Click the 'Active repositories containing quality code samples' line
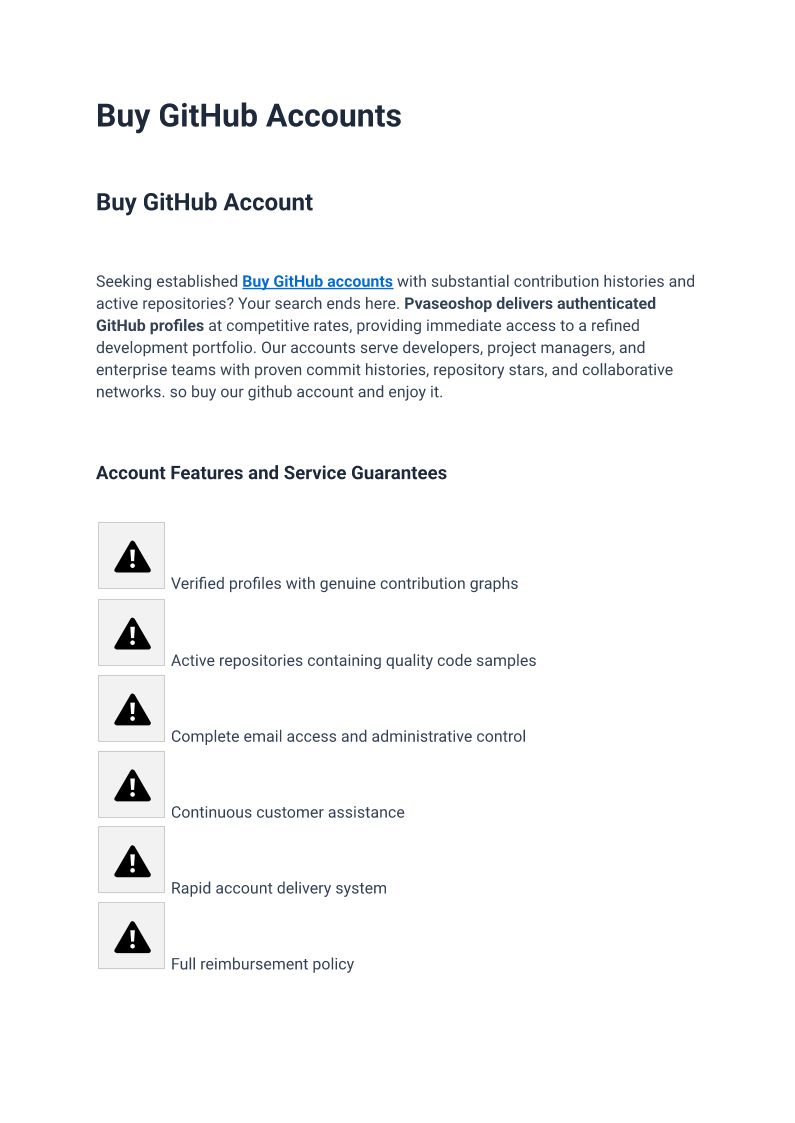 point(353,661)
